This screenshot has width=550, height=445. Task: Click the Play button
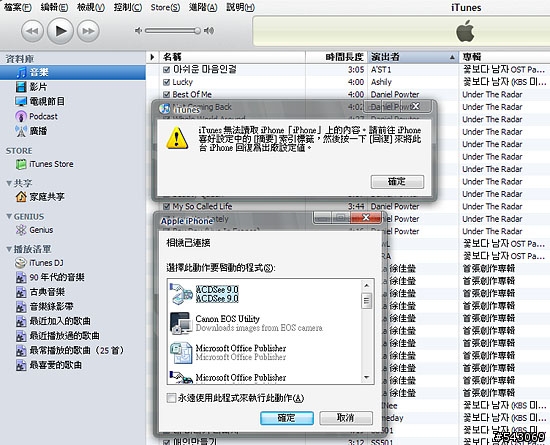pyautogui.click(x=60, y=31)
